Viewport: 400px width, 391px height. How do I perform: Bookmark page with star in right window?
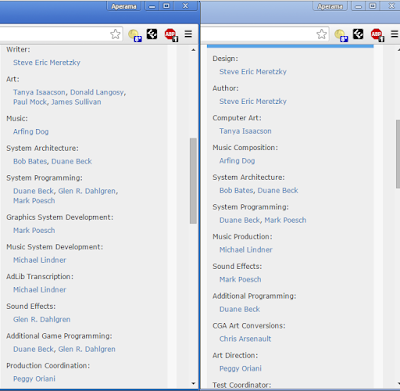coord(322,34)
